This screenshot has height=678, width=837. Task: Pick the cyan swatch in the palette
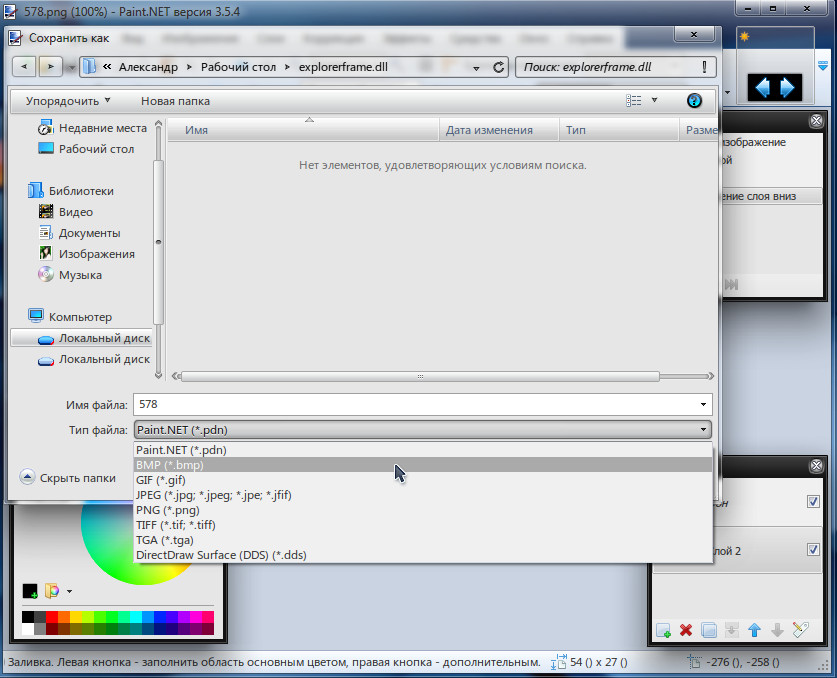pos(136,617)
